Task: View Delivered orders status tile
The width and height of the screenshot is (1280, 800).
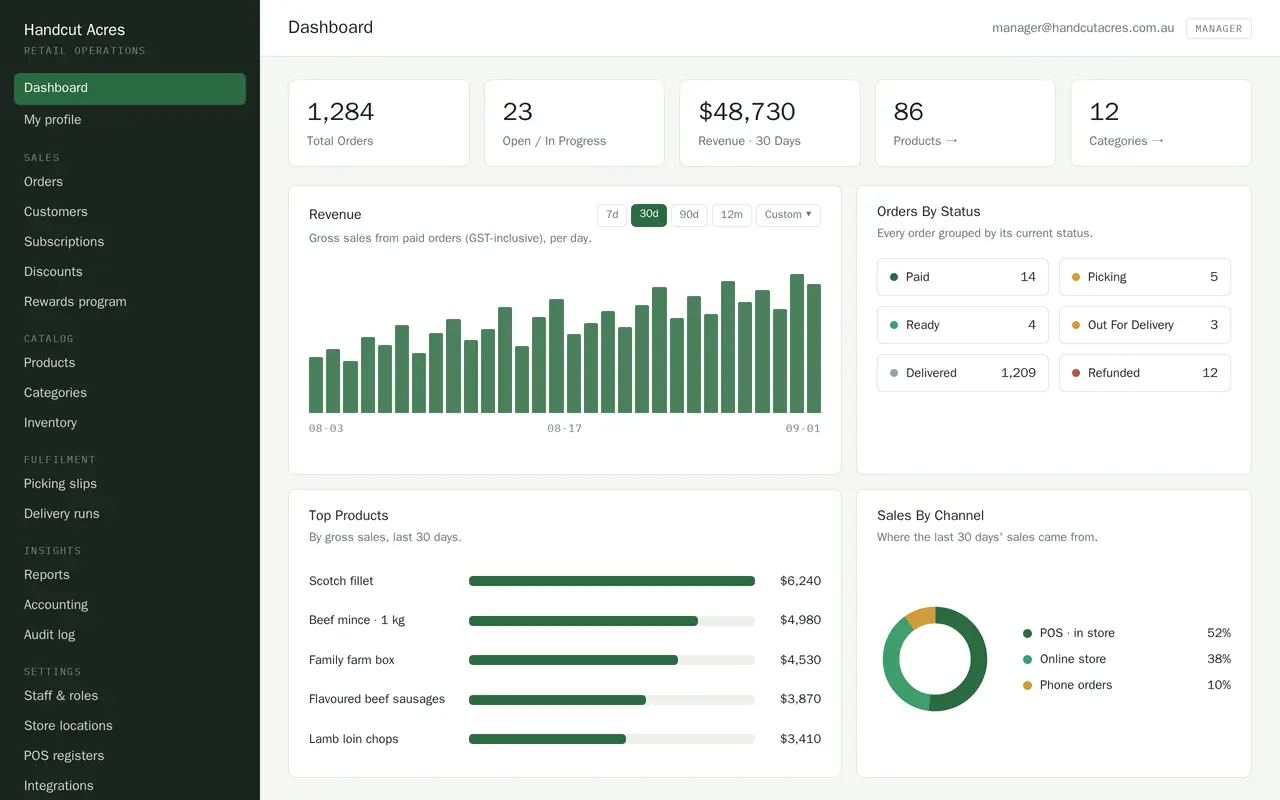Action: pyautogui.click(x=963, y=373)
